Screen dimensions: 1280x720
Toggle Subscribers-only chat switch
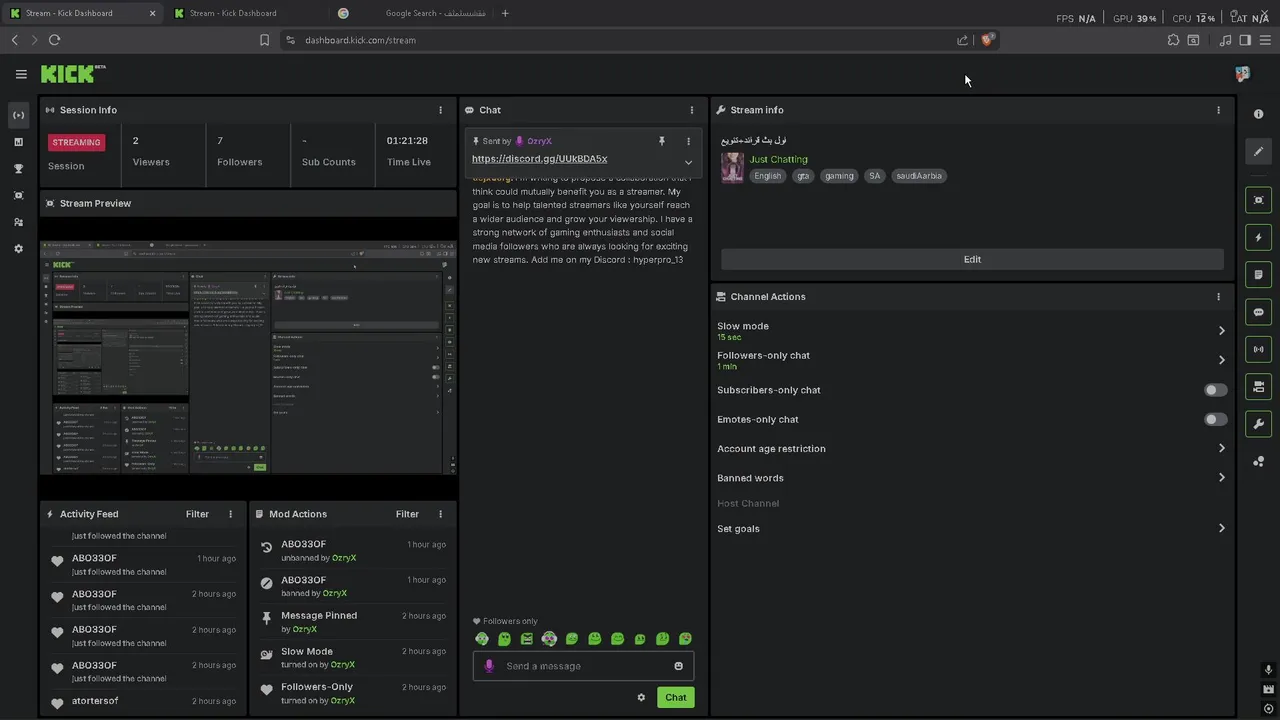pos(1215,390)
